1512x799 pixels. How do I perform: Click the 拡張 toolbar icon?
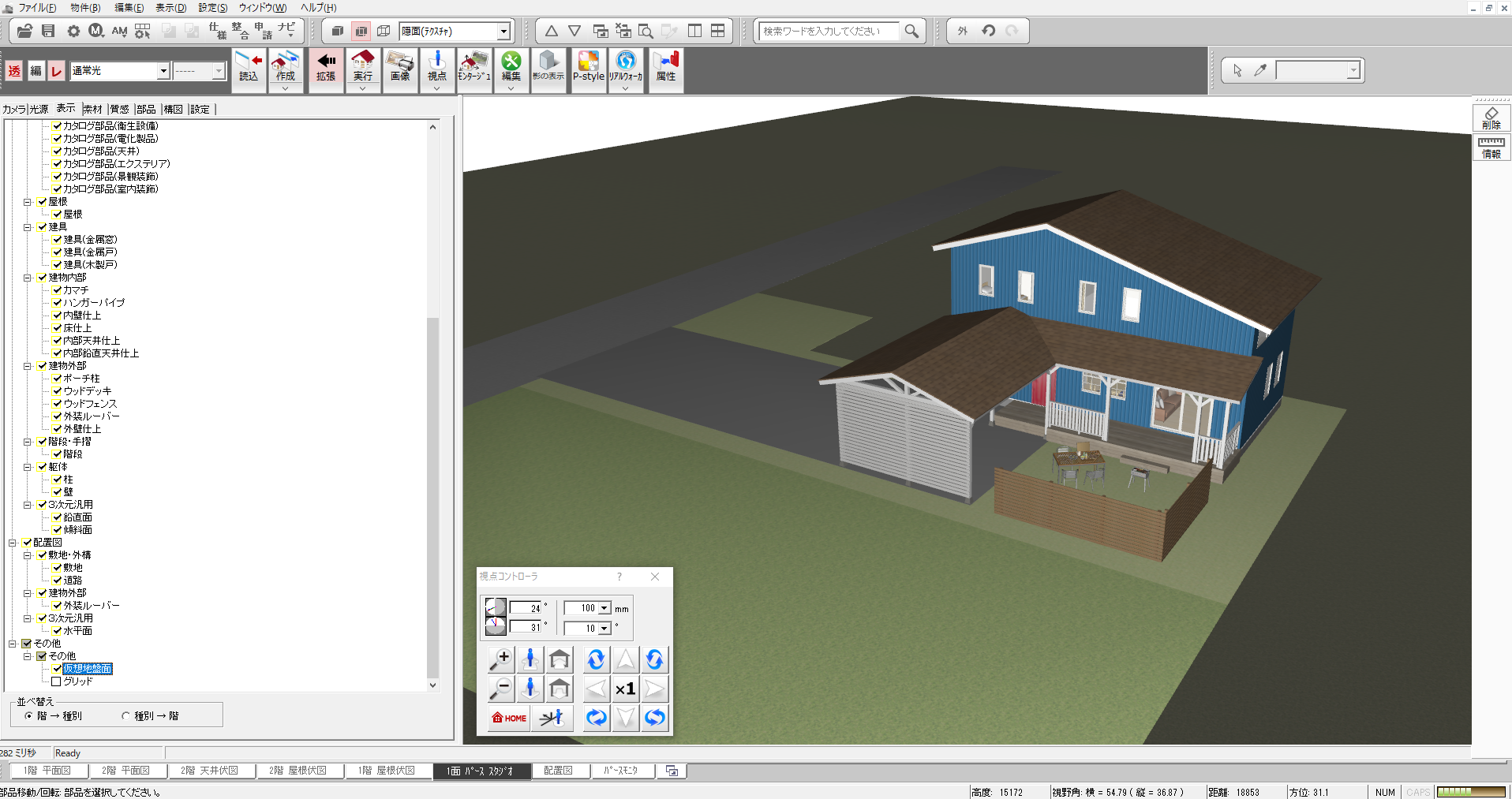point(326,67)
